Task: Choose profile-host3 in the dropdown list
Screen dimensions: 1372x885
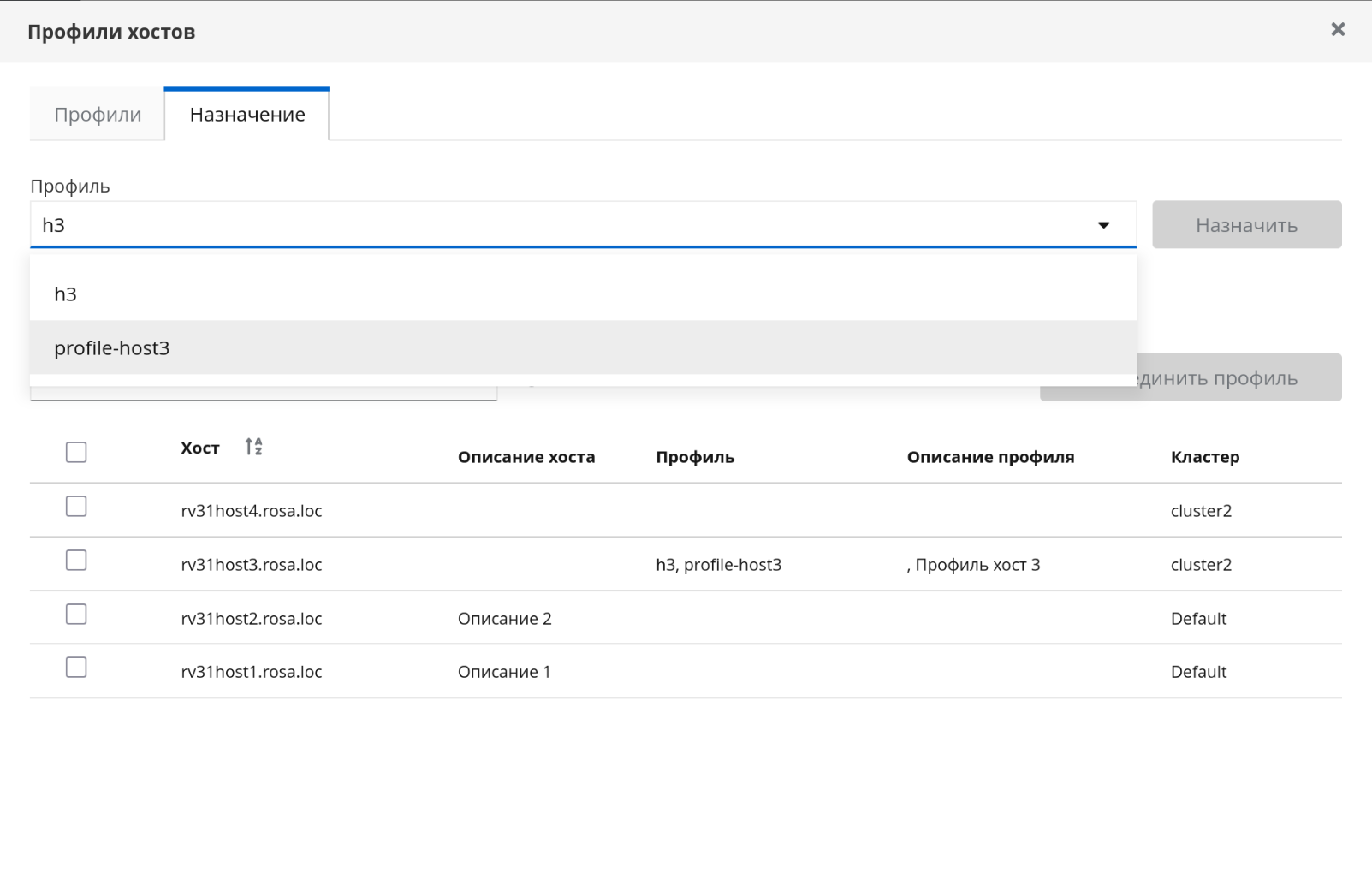Action: click(112, 348)
